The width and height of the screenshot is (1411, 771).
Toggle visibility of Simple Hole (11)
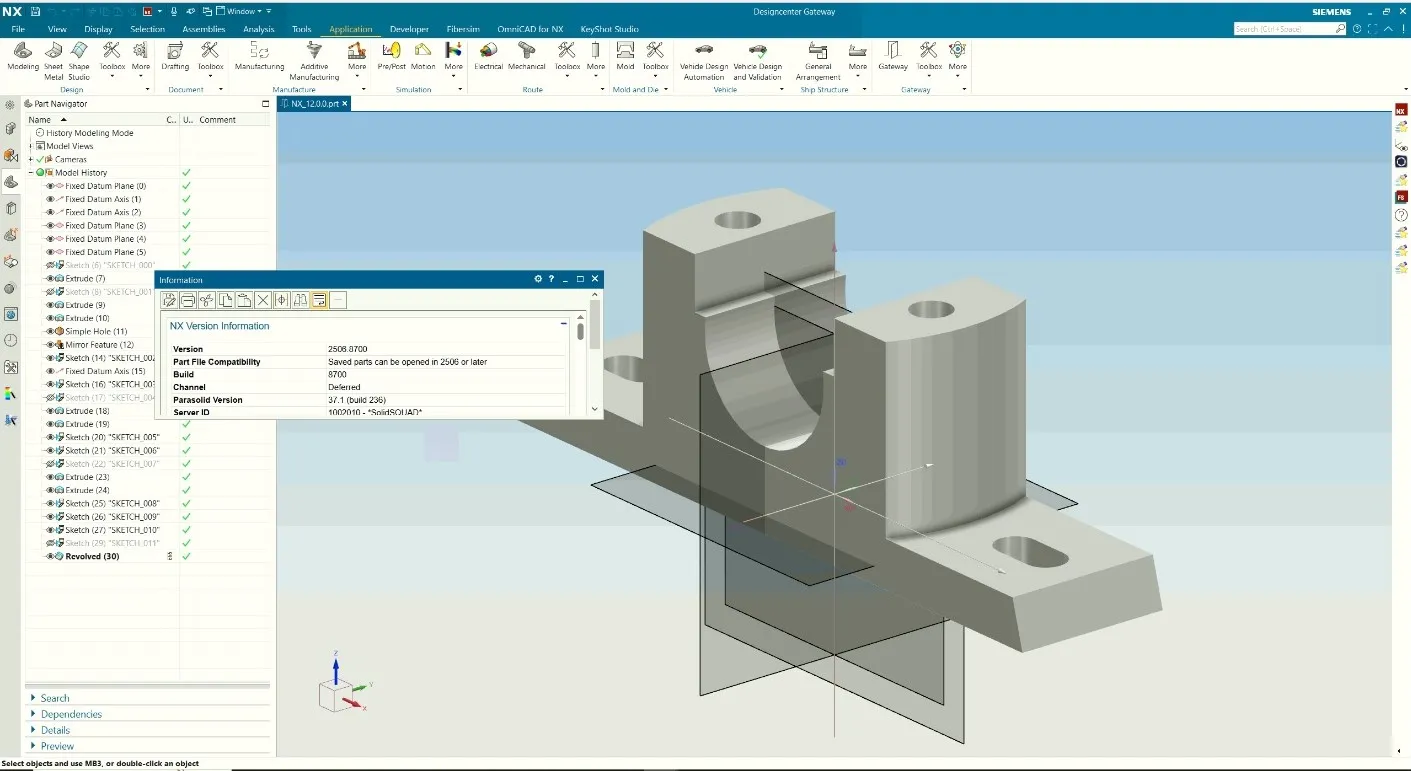[50, 331]
